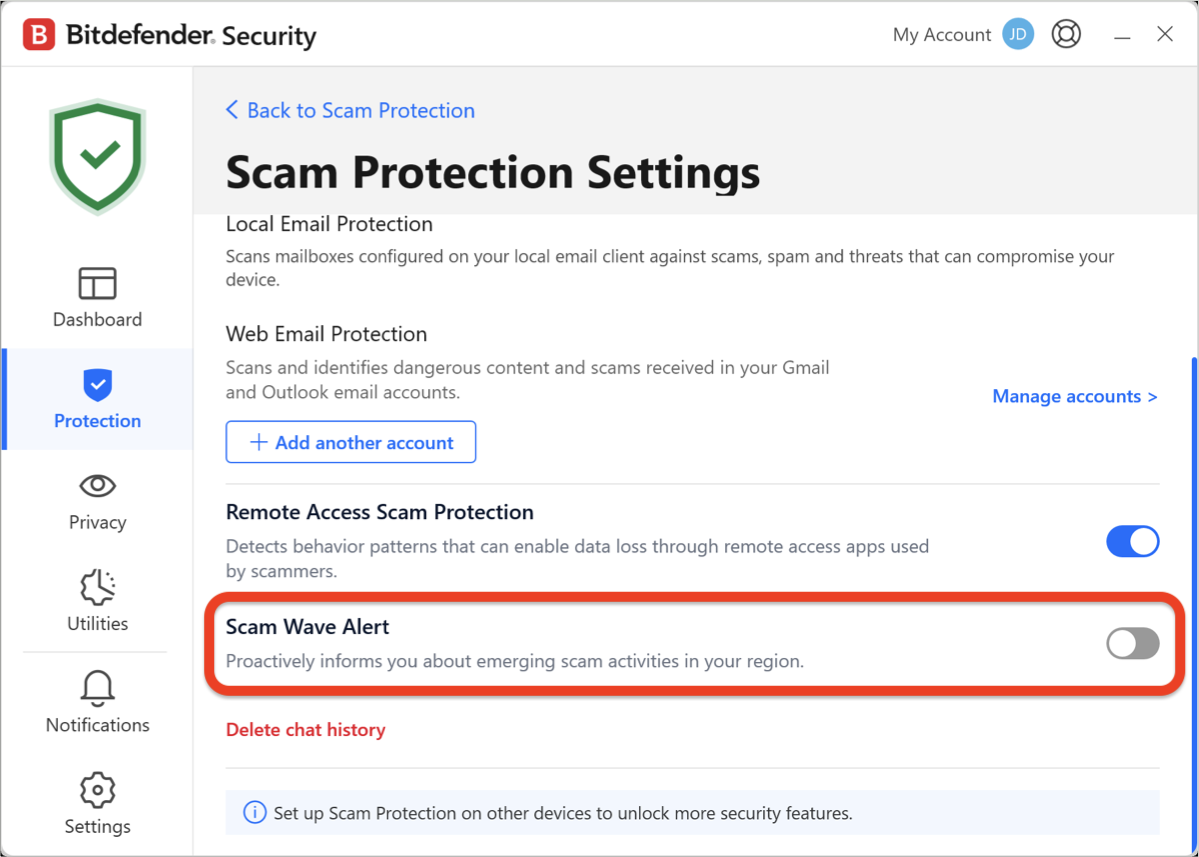Click the green check shield graphic

click(97, 154)
